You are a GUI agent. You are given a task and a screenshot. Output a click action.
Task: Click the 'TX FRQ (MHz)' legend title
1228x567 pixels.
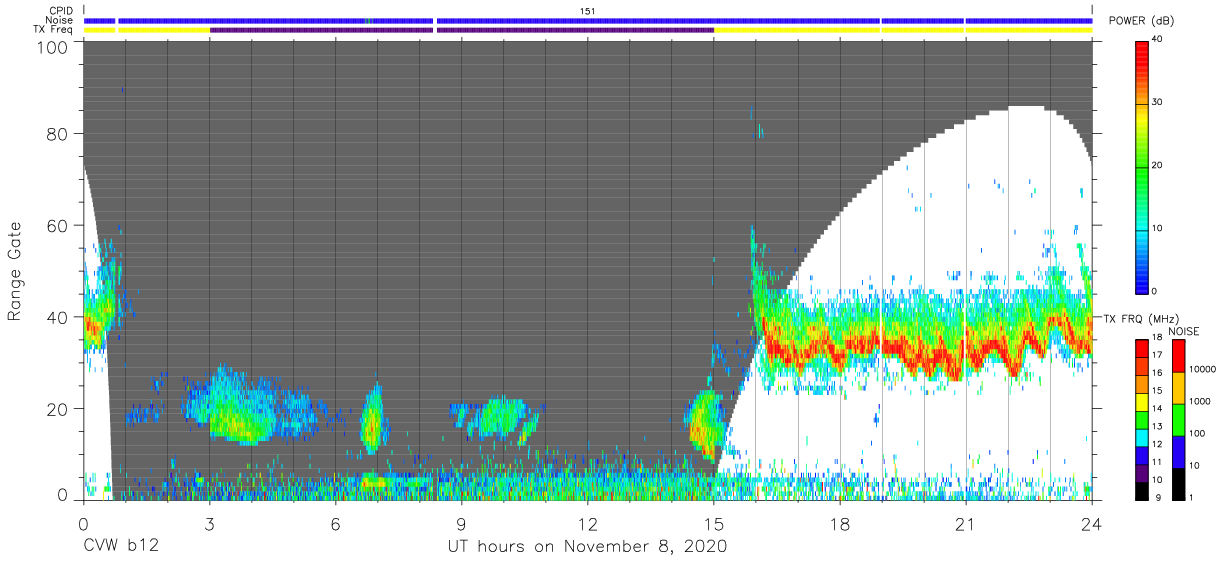[x=1141, y=318]
